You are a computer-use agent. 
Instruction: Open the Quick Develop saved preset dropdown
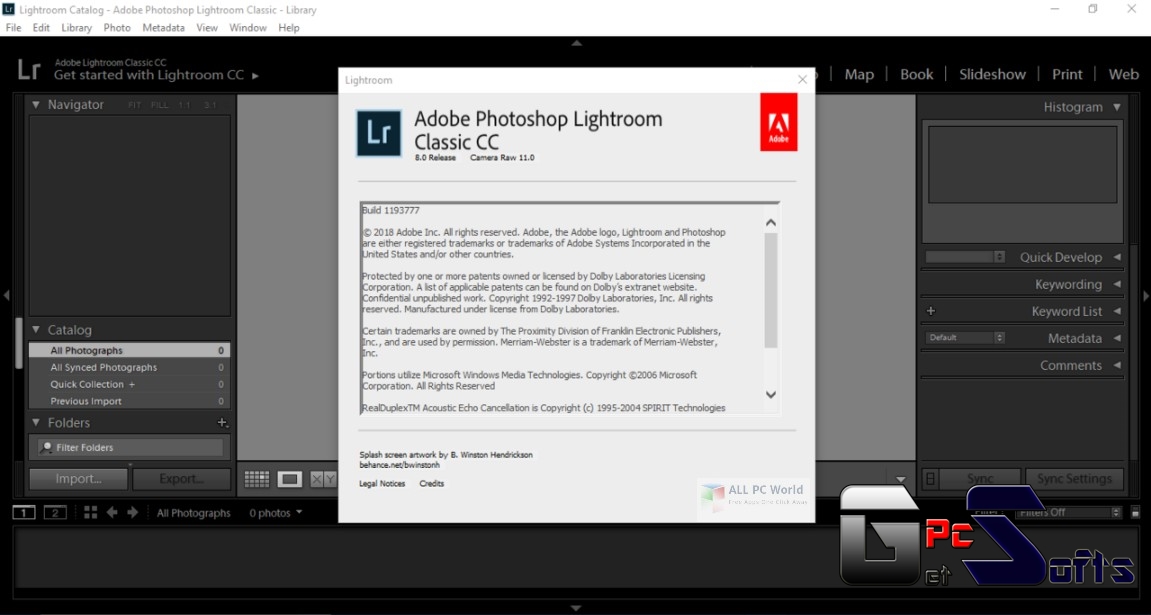coord(965,257)
